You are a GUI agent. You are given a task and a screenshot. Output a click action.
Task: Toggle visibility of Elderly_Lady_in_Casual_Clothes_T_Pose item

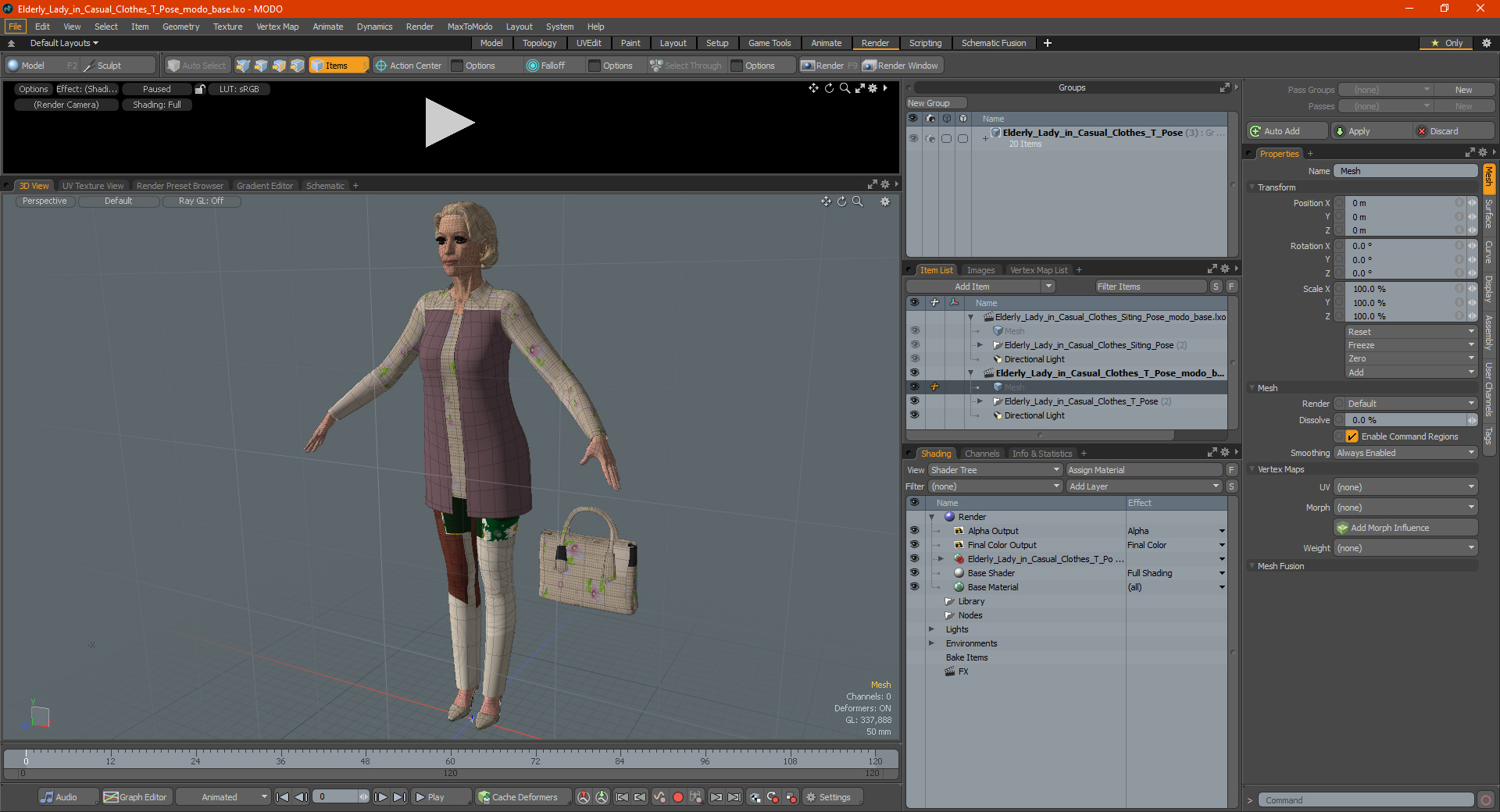tap(914, 401)
